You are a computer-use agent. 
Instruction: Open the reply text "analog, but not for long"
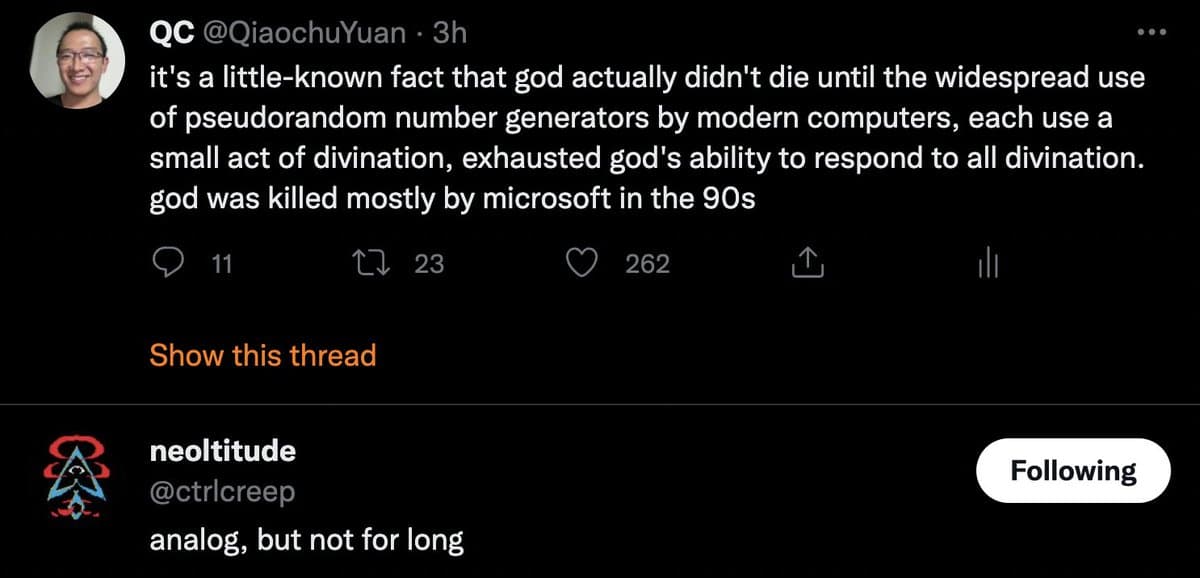(x=306, y=541)
